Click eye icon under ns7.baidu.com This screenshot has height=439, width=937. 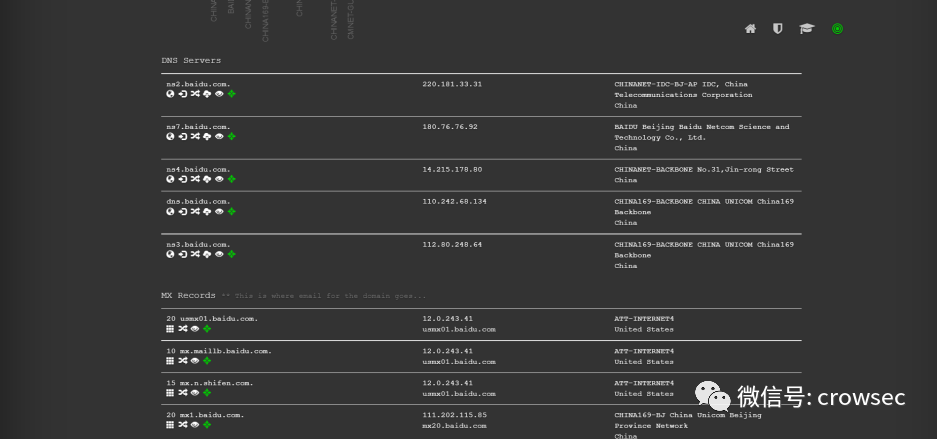click(219, 136)
